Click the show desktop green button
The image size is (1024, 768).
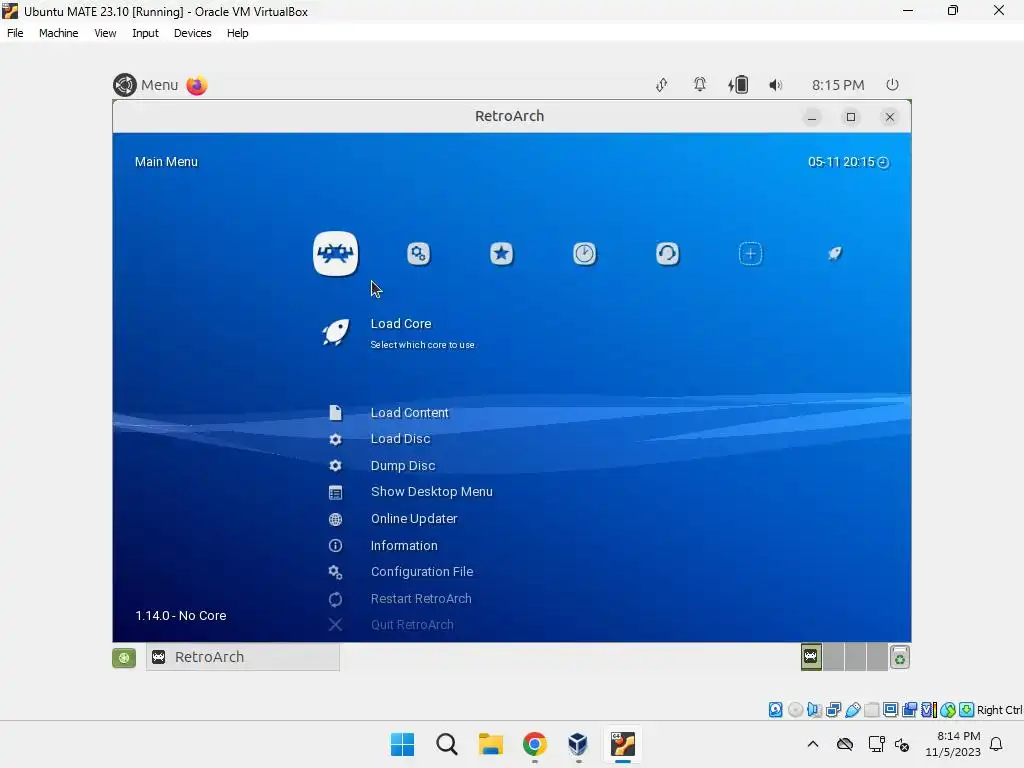pos(124,658)
